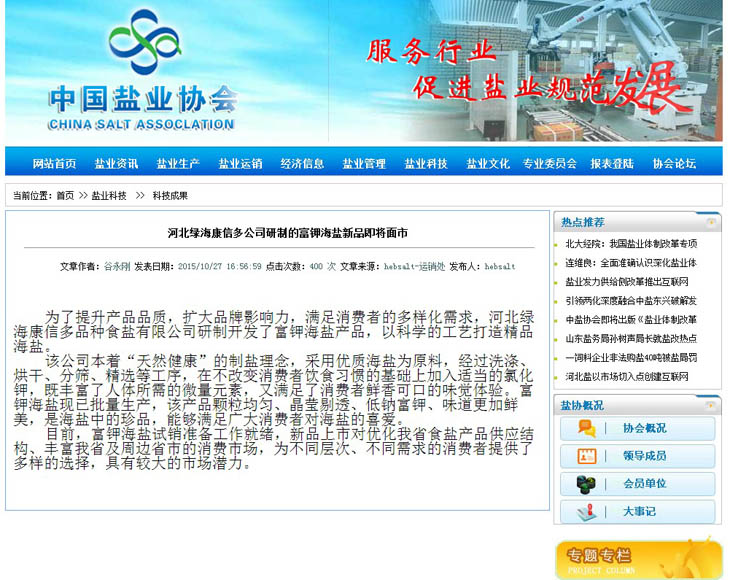The width and height of the screenshot is (730, 580).
Task: Click the 科技成果 breadcrumb link
Action: point(170,196)
